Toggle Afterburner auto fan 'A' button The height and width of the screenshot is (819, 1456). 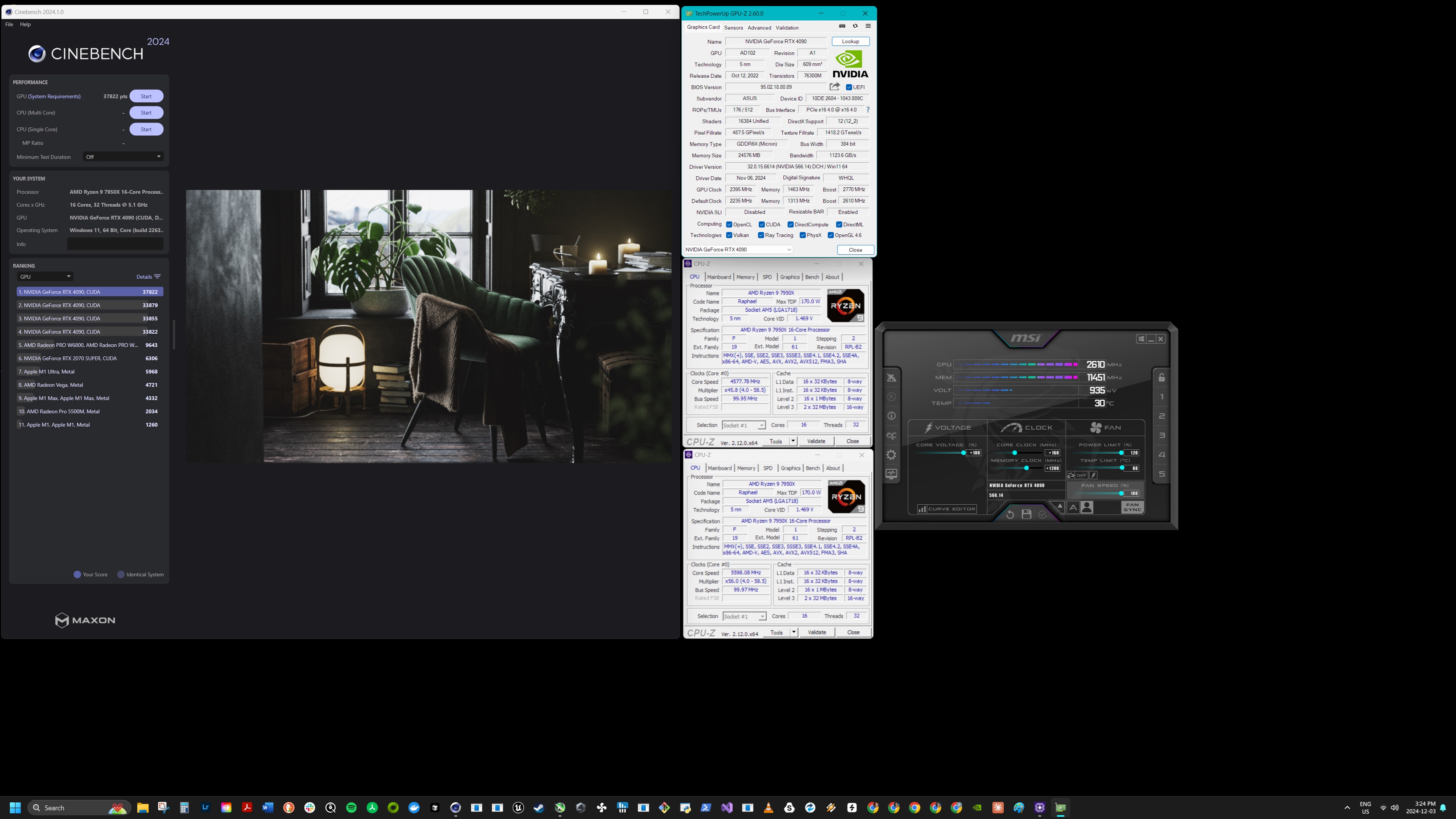[1073, 508]
